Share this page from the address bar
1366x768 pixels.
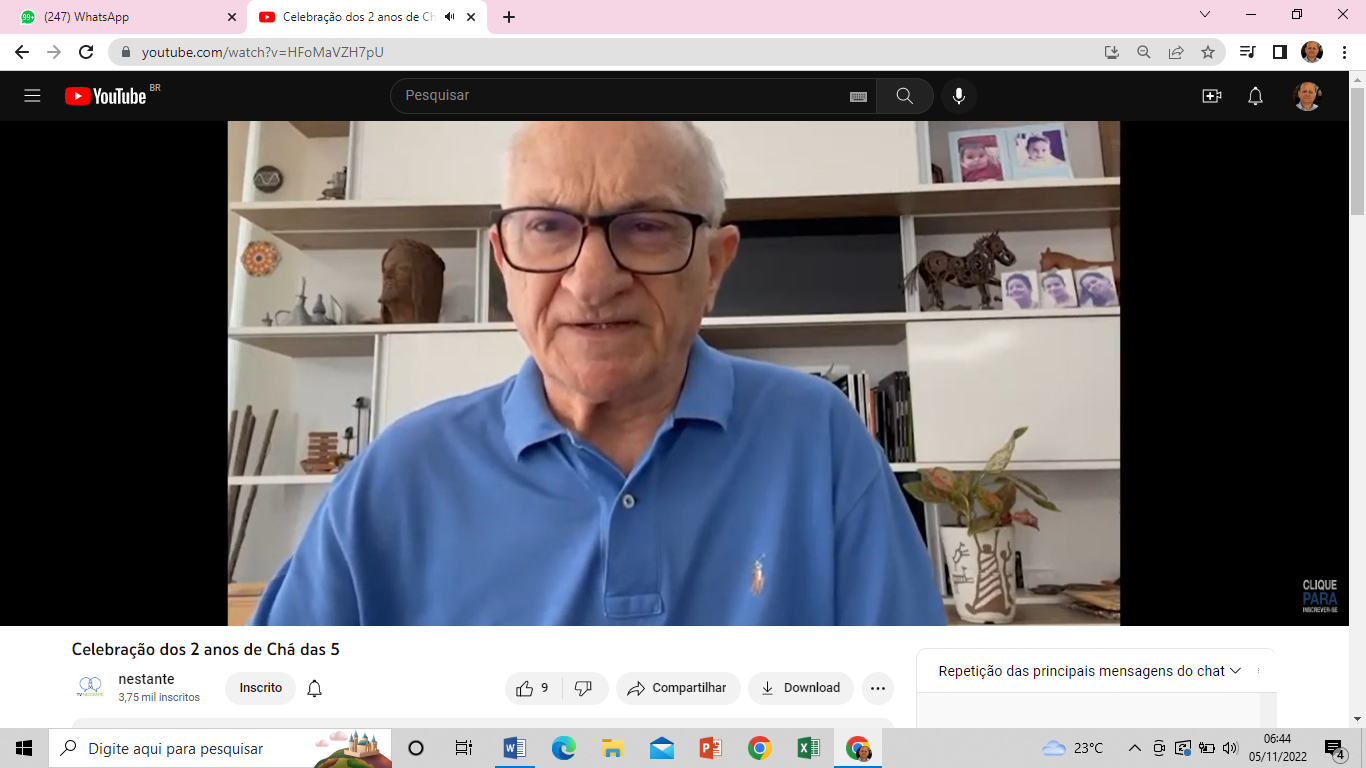1176,52
